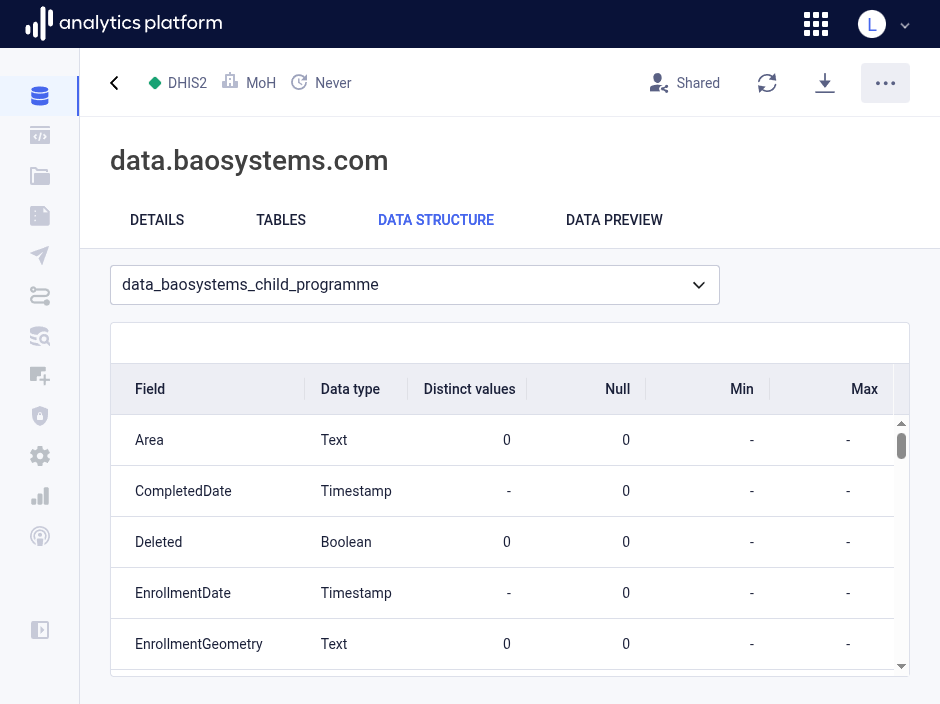The width and height of the screenshot is (940, 704).
Task: Open the document page sidebar icon
Action: pyautogui.click(x=40, y=216)
